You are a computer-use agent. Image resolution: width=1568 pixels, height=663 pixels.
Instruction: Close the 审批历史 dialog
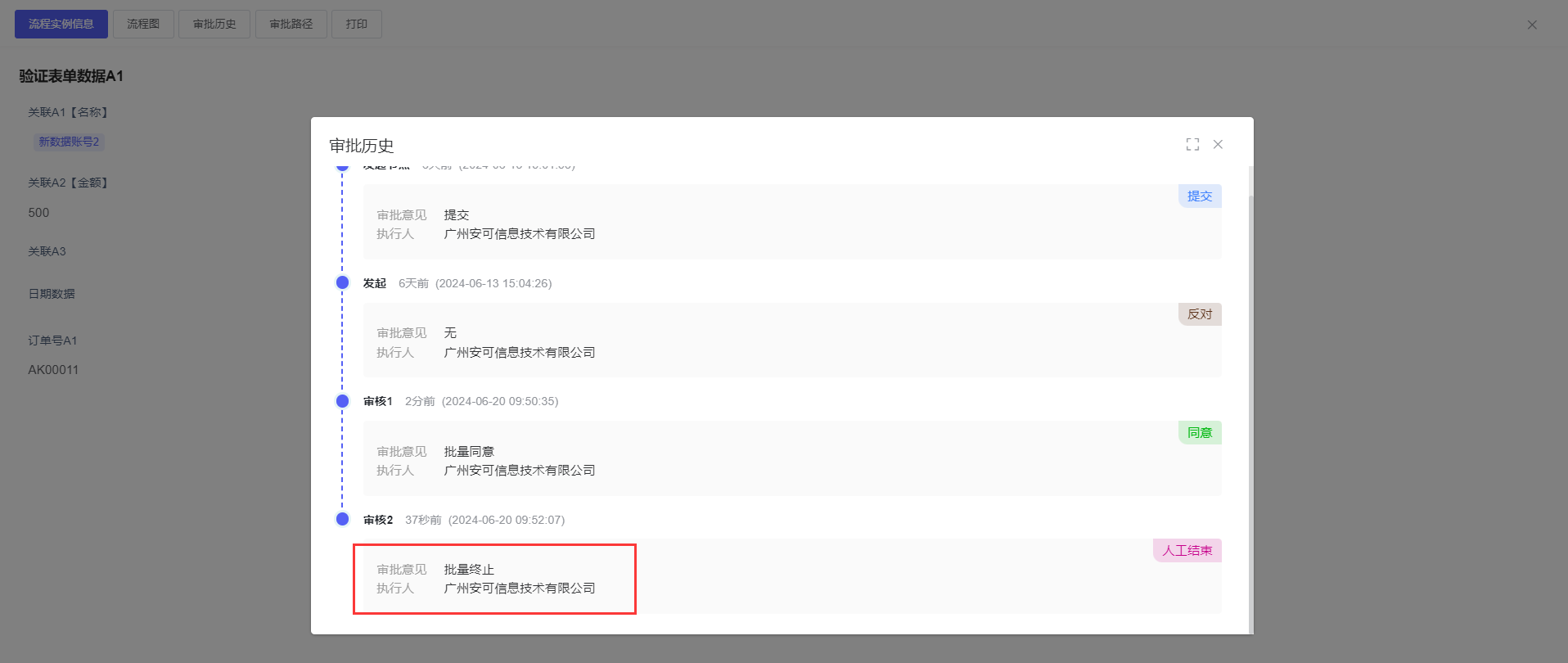pyautogui.click(x=1218, y=144)
